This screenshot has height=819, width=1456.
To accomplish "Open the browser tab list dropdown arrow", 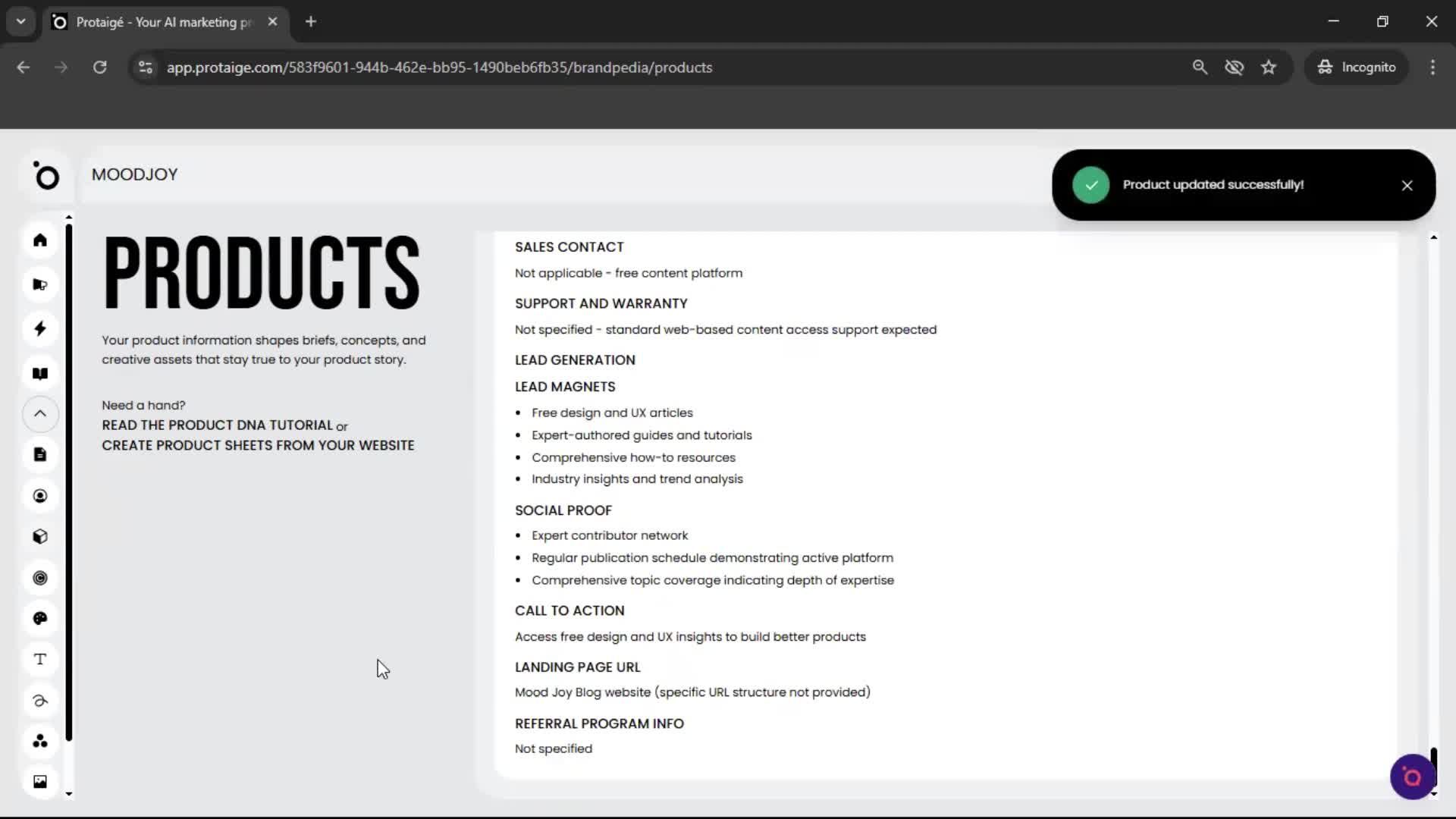I will click(20, 21).
